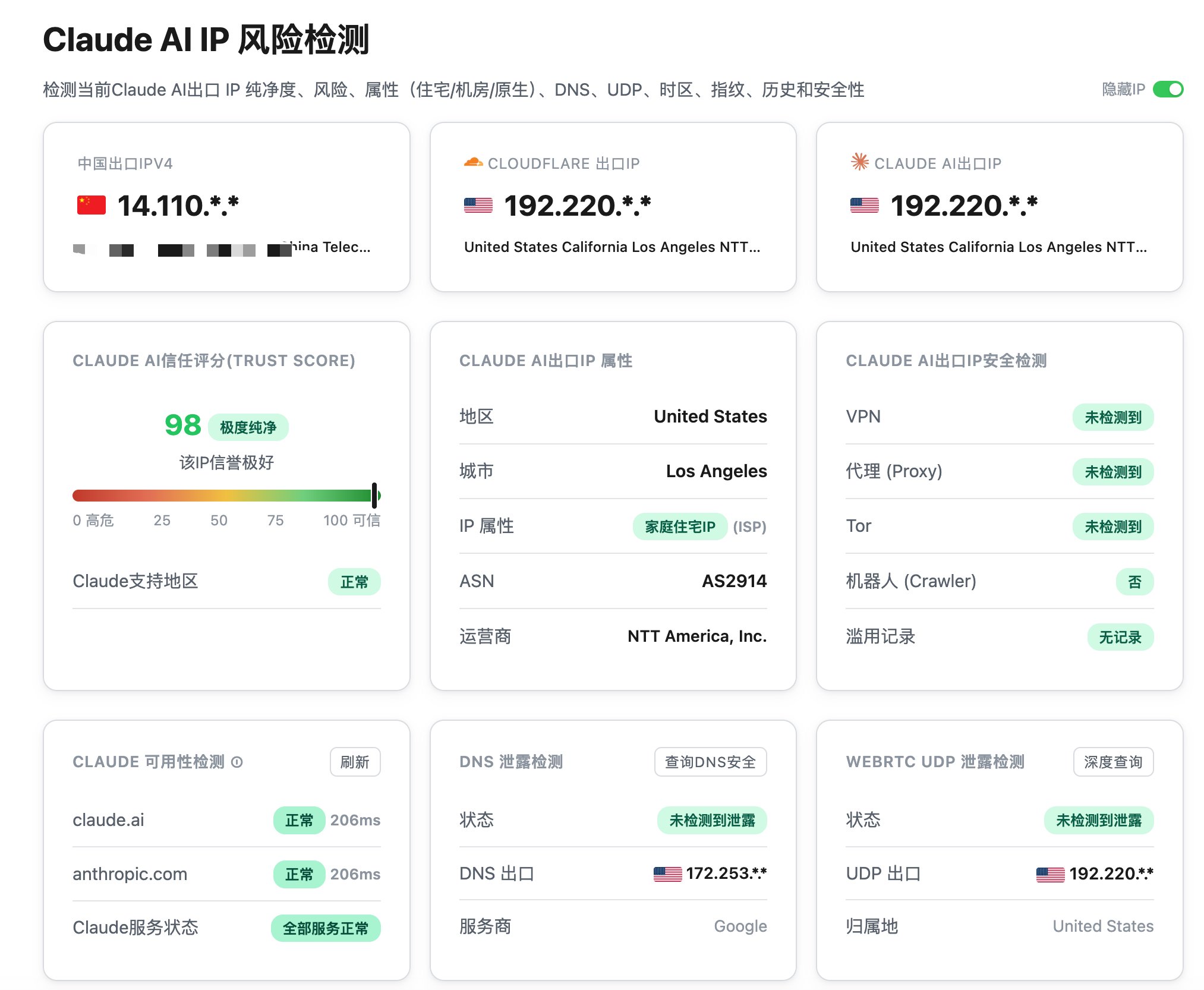Click the Claude AI starburst logo icon

(859, 162)
